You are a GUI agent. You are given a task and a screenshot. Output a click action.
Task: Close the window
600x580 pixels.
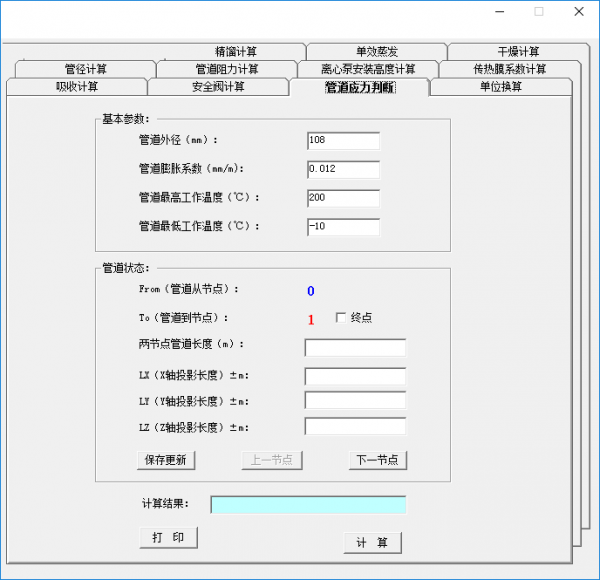[x=579, y=12]
